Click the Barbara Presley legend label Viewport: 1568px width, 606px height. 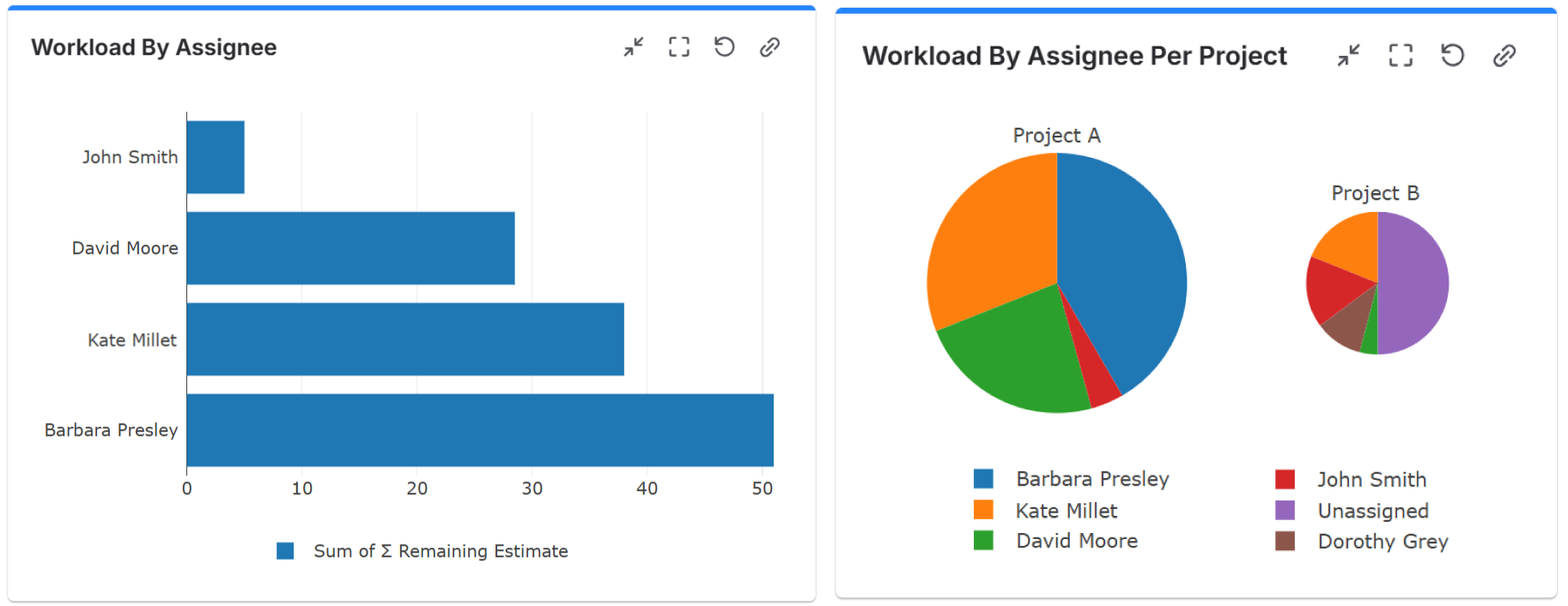click(1092, 479)
